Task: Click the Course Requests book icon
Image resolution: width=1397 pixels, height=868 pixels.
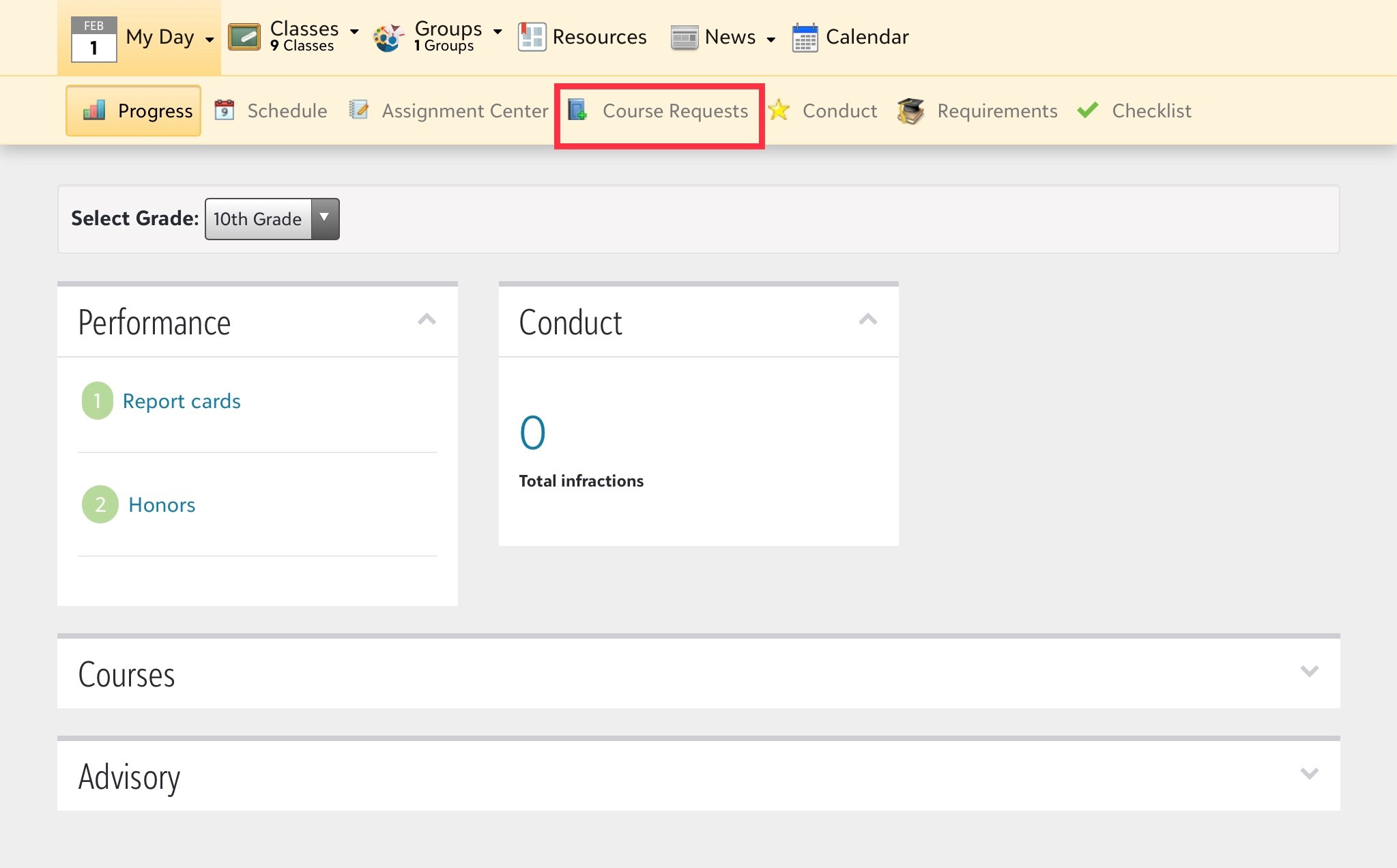Action: click(x=577, y=110)
